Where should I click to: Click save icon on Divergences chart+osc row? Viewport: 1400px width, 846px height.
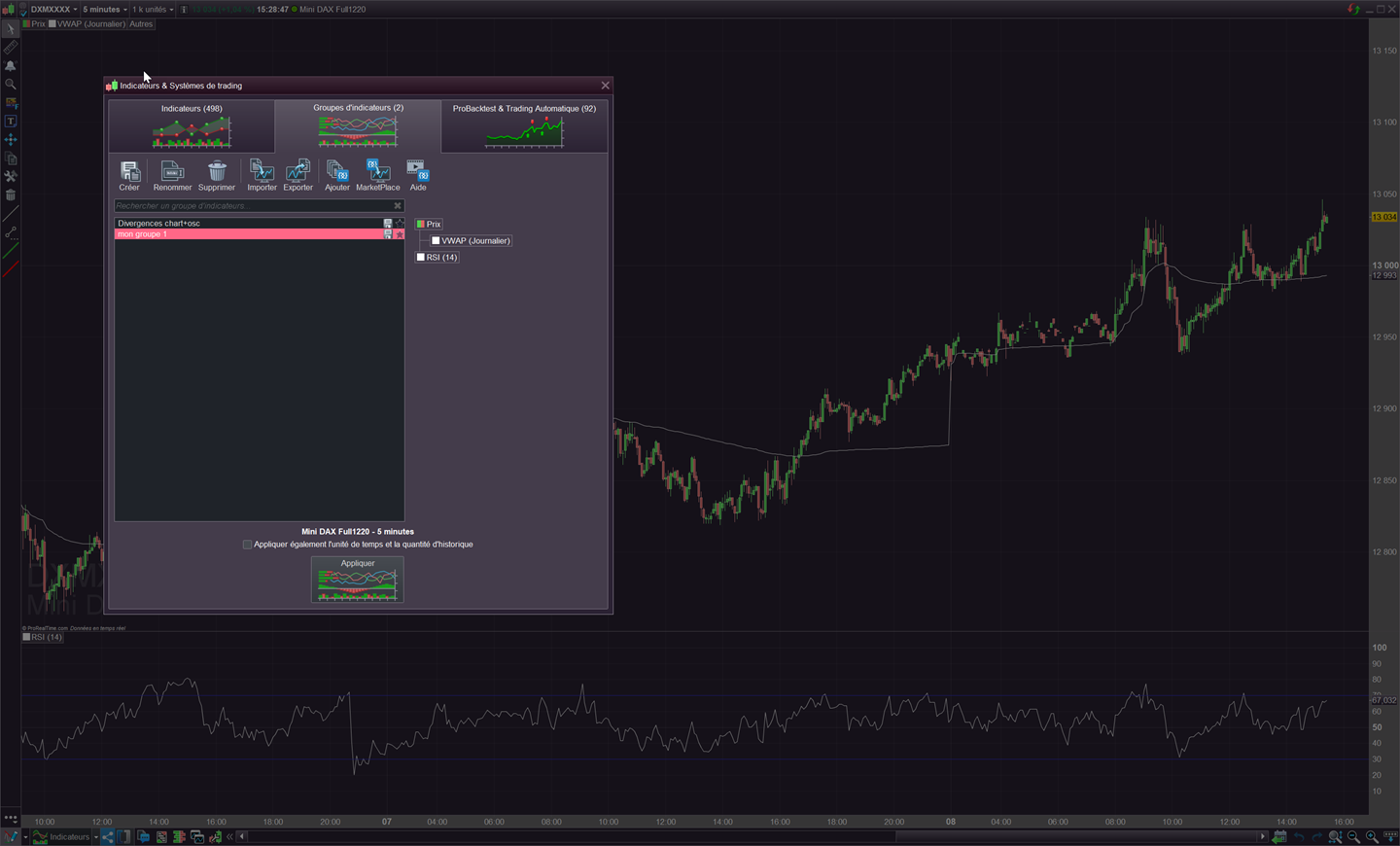coord(388,224)
